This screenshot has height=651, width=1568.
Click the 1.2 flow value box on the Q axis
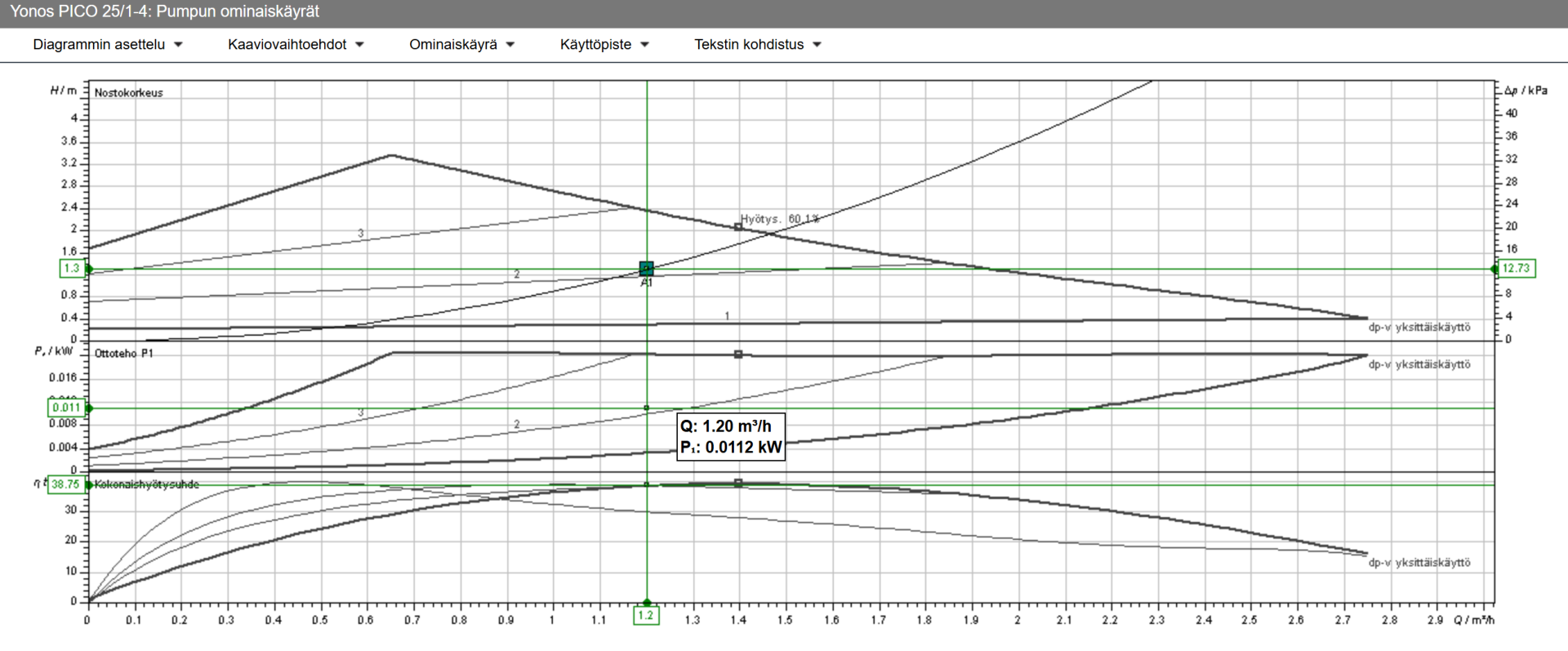[646, 615]
